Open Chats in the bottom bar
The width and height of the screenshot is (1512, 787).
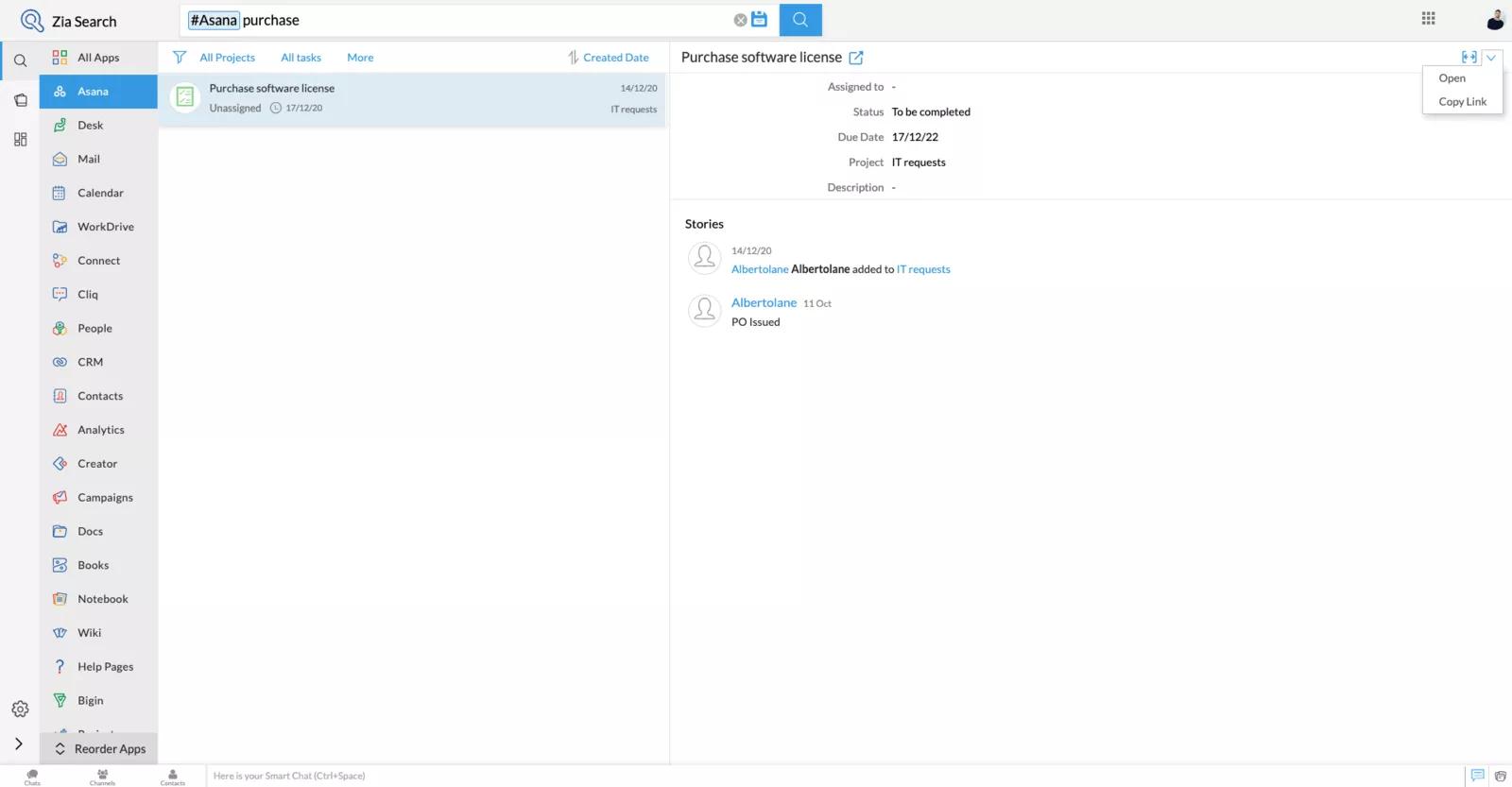(32, 777)
